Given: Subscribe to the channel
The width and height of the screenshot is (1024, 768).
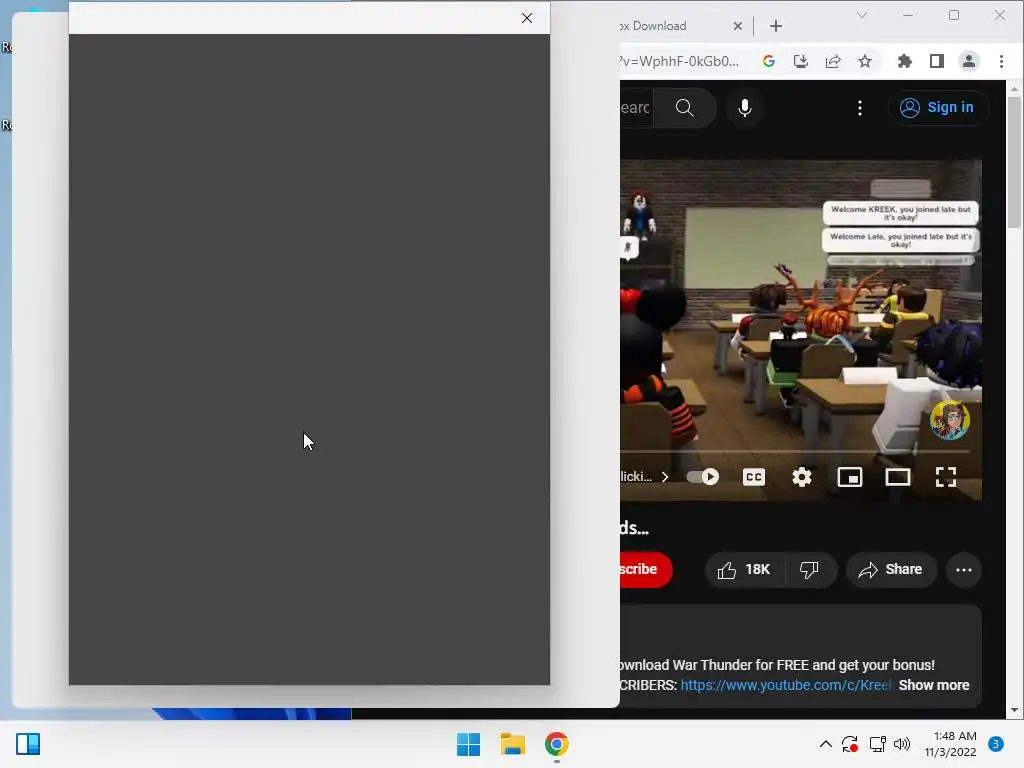Looking at the screenshot, I should click(645, 569).
